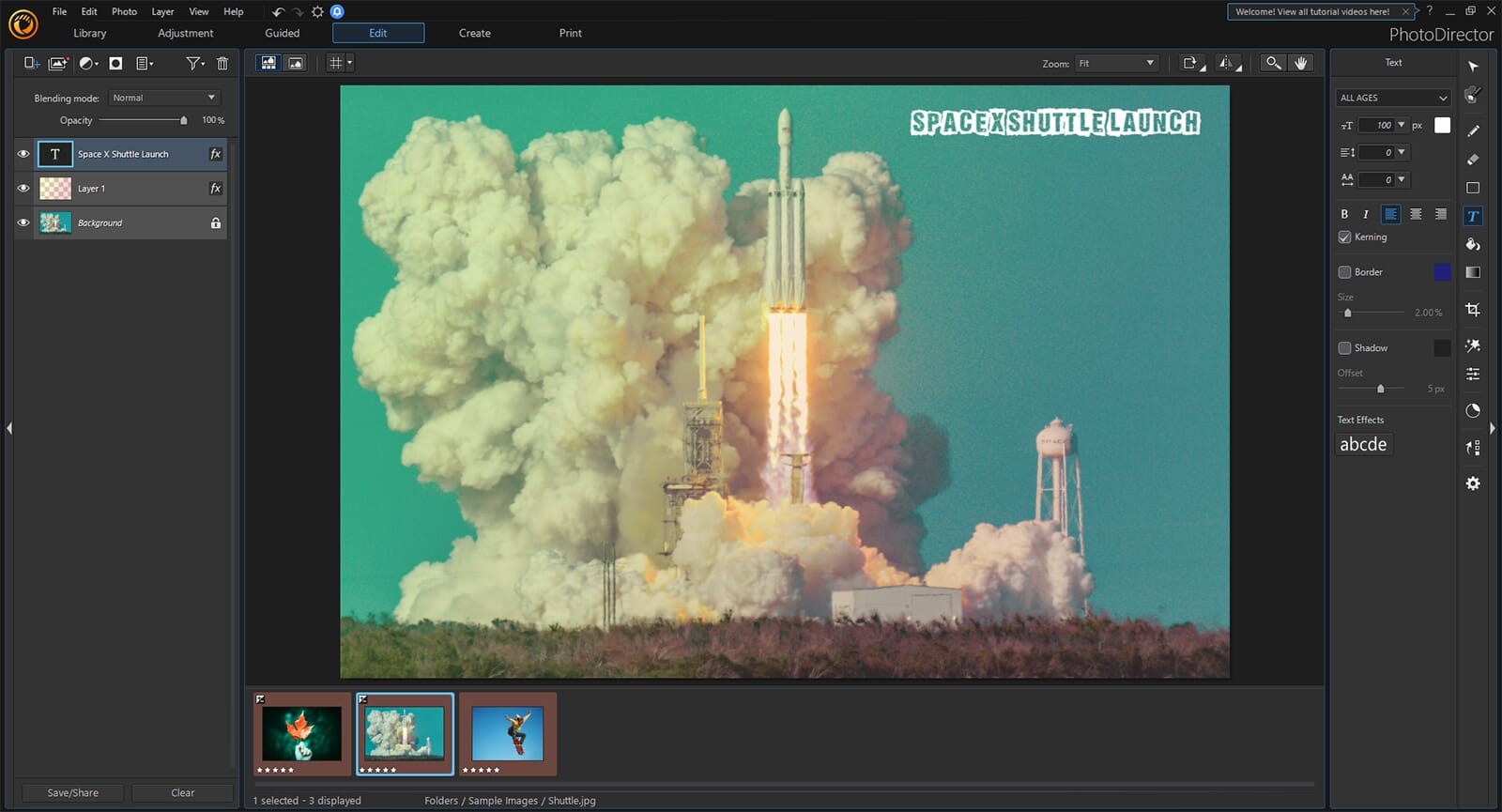Open character spacing value dropdown
This screenshot has width=1502, height=812.
point(1402,179)
